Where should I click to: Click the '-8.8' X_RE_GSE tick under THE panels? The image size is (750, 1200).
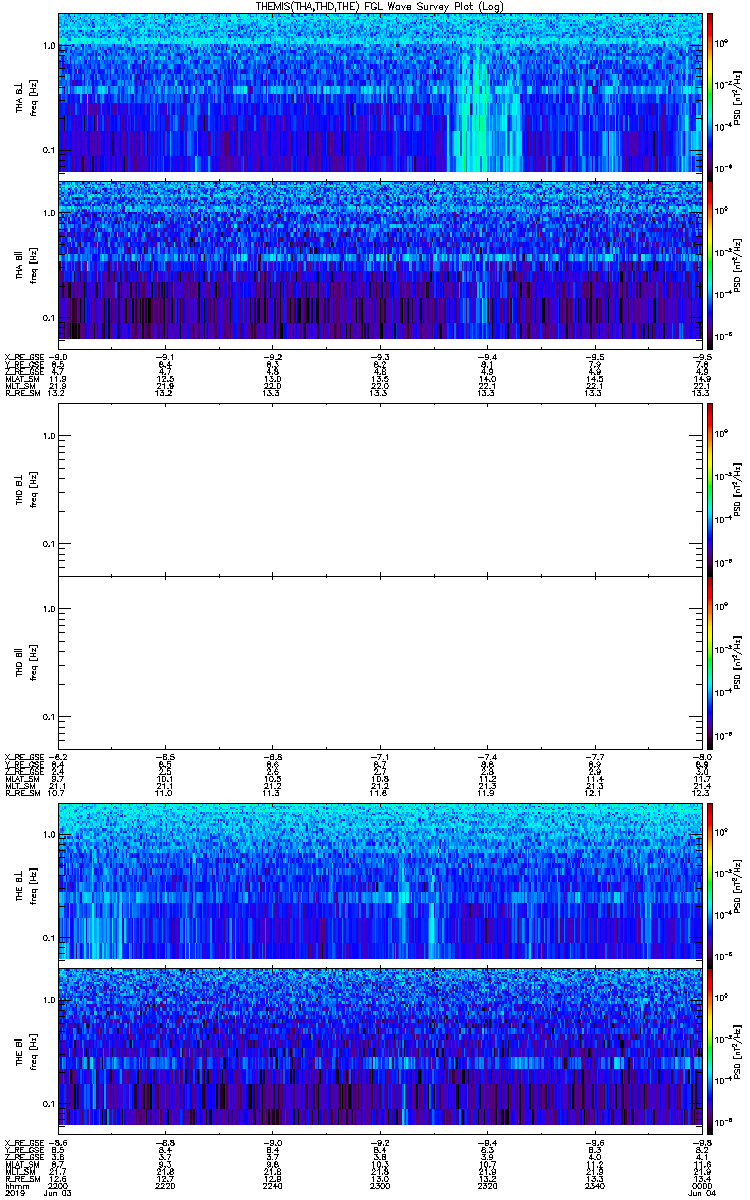click(x=165, y=1142)
